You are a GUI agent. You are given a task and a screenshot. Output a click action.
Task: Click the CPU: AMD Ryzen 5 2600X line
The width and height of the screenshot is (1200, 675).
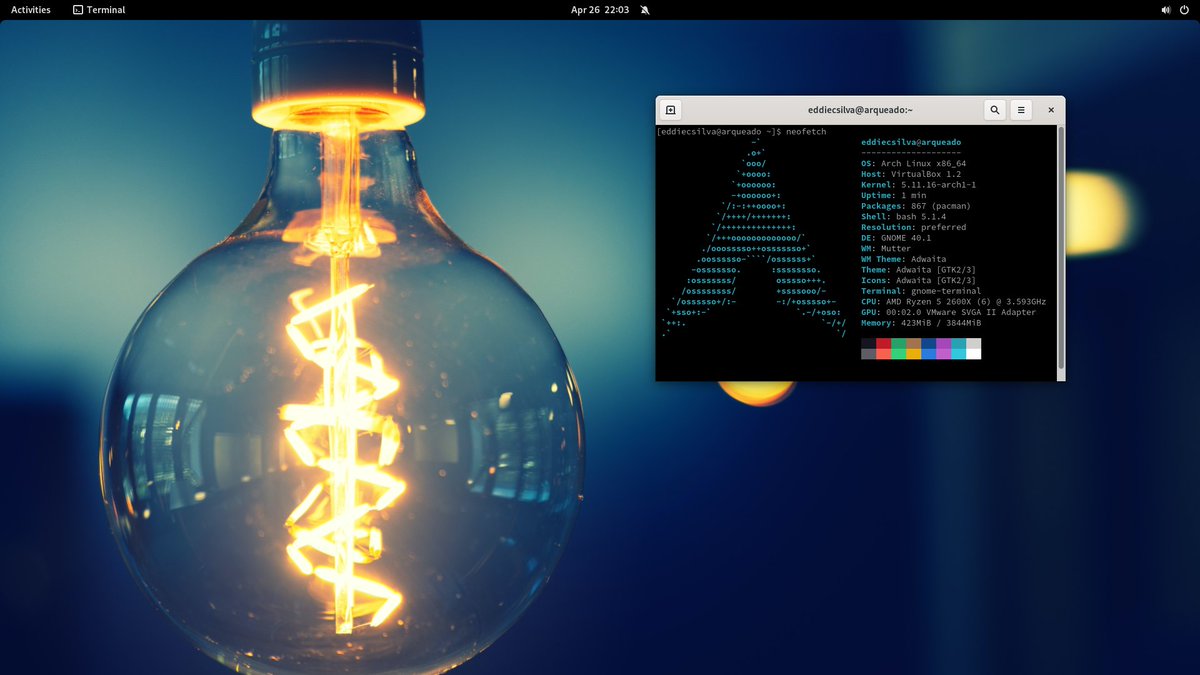pyautogui.click(x=953, y=302)
